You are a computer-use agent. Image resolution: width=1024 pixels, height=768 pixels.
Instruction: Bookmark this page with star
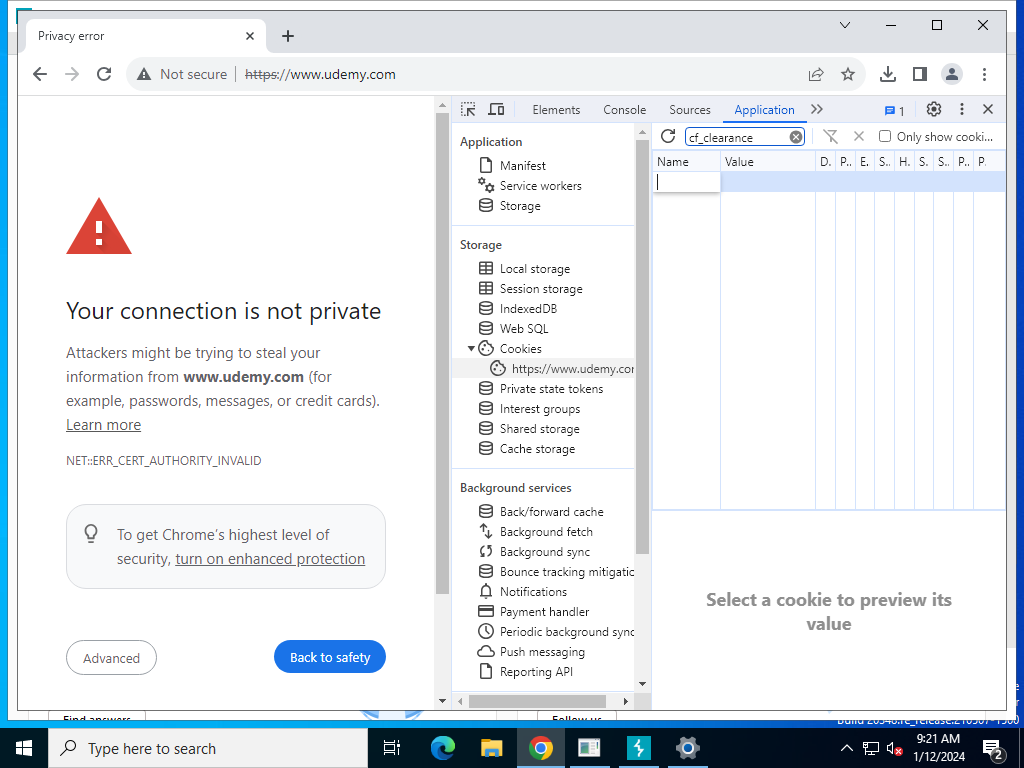point(848,74)
